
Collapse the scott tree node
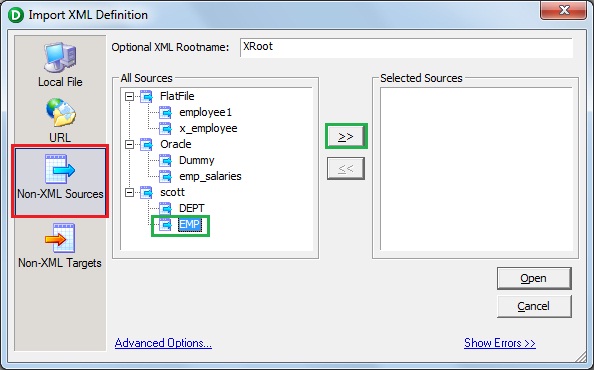click(x=130, y=192)
